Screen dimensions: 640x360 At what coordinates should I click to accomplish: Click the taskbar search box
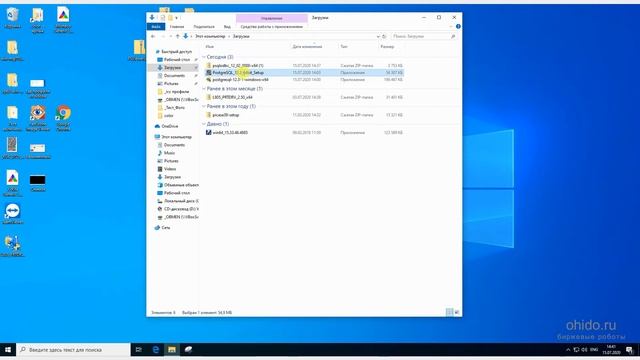pyautogui.click(x=73, y=350)
